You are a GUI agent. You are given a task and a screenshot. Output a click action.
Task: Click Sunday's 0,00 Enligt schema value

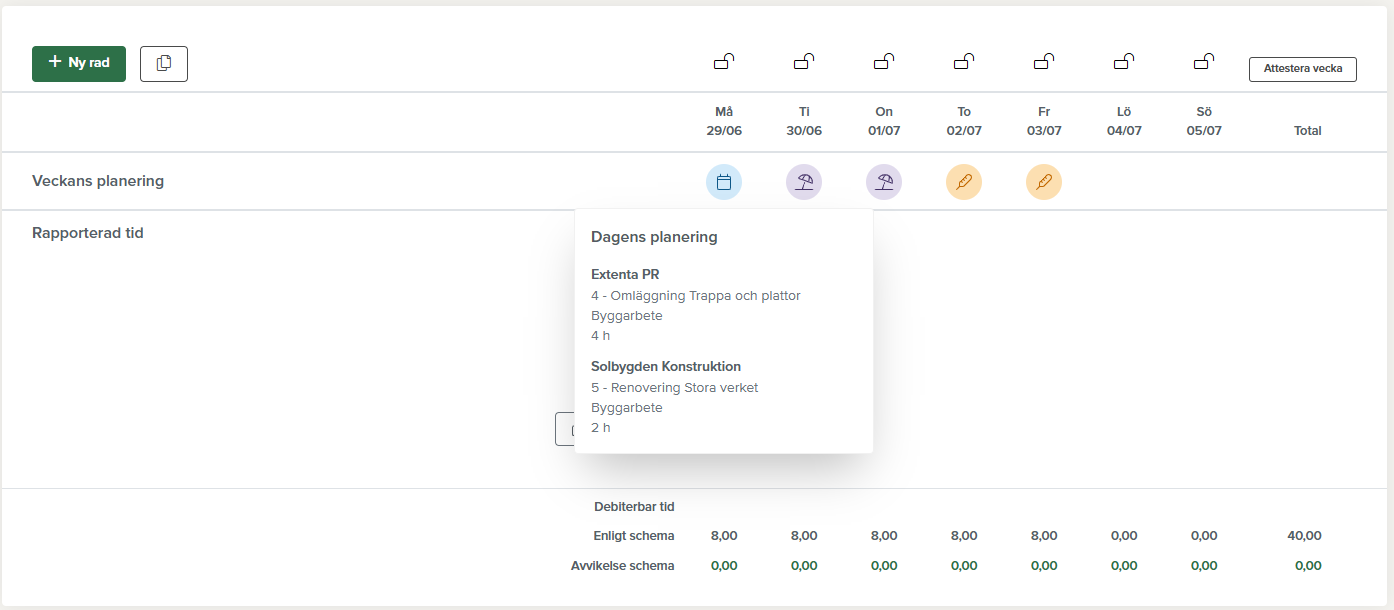[1204, 536]
